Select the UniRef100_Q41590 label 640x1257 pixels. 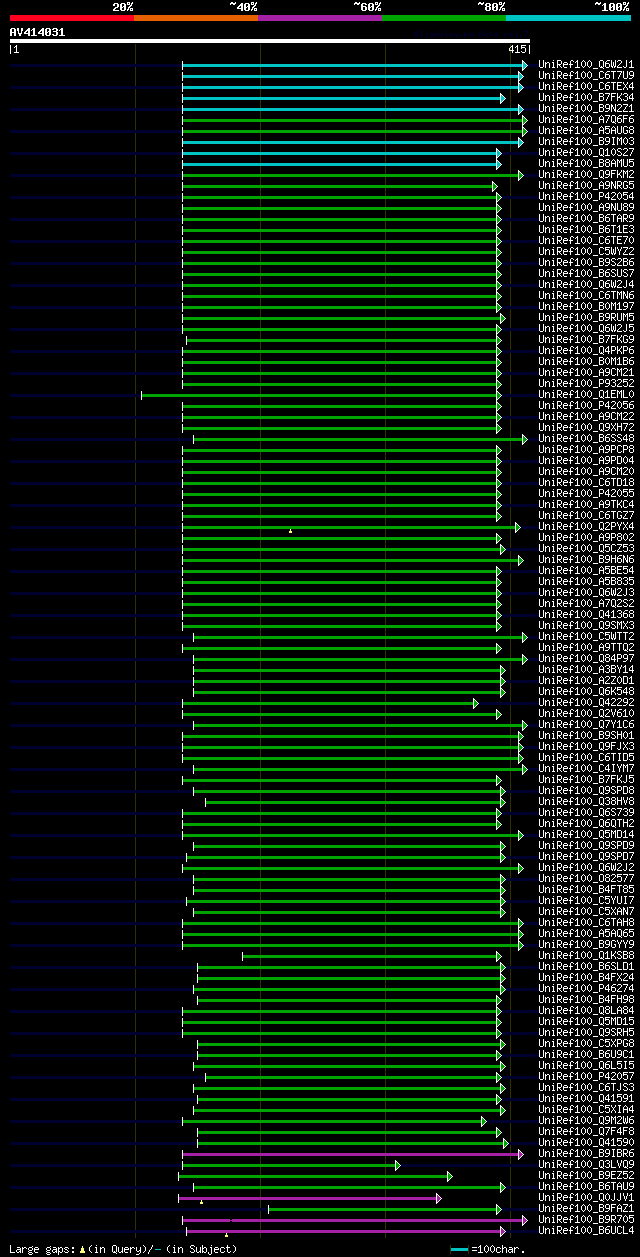[x=586, y=1142]
